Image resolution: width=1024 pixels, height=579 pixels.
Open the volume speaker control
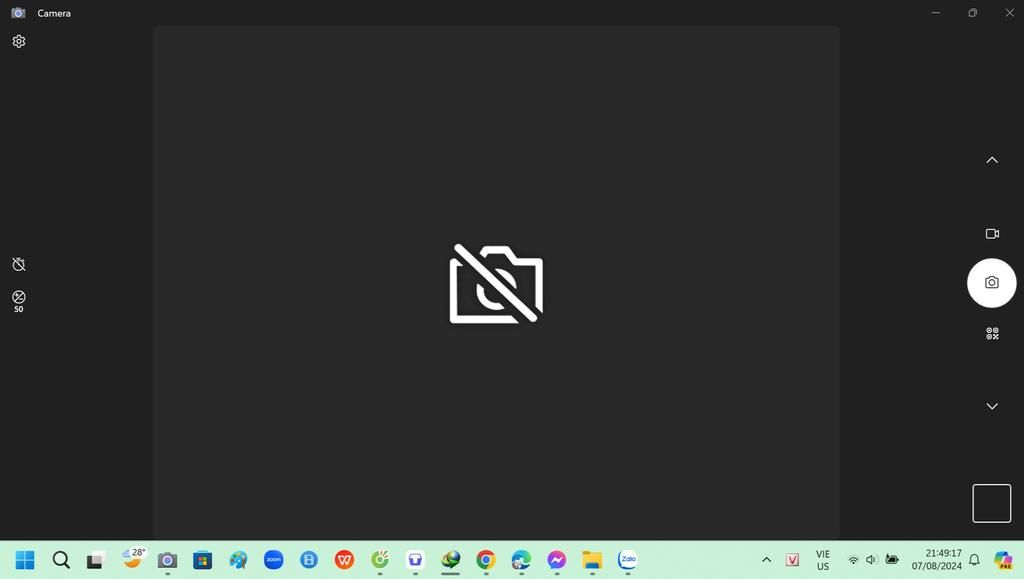(871, 560)
